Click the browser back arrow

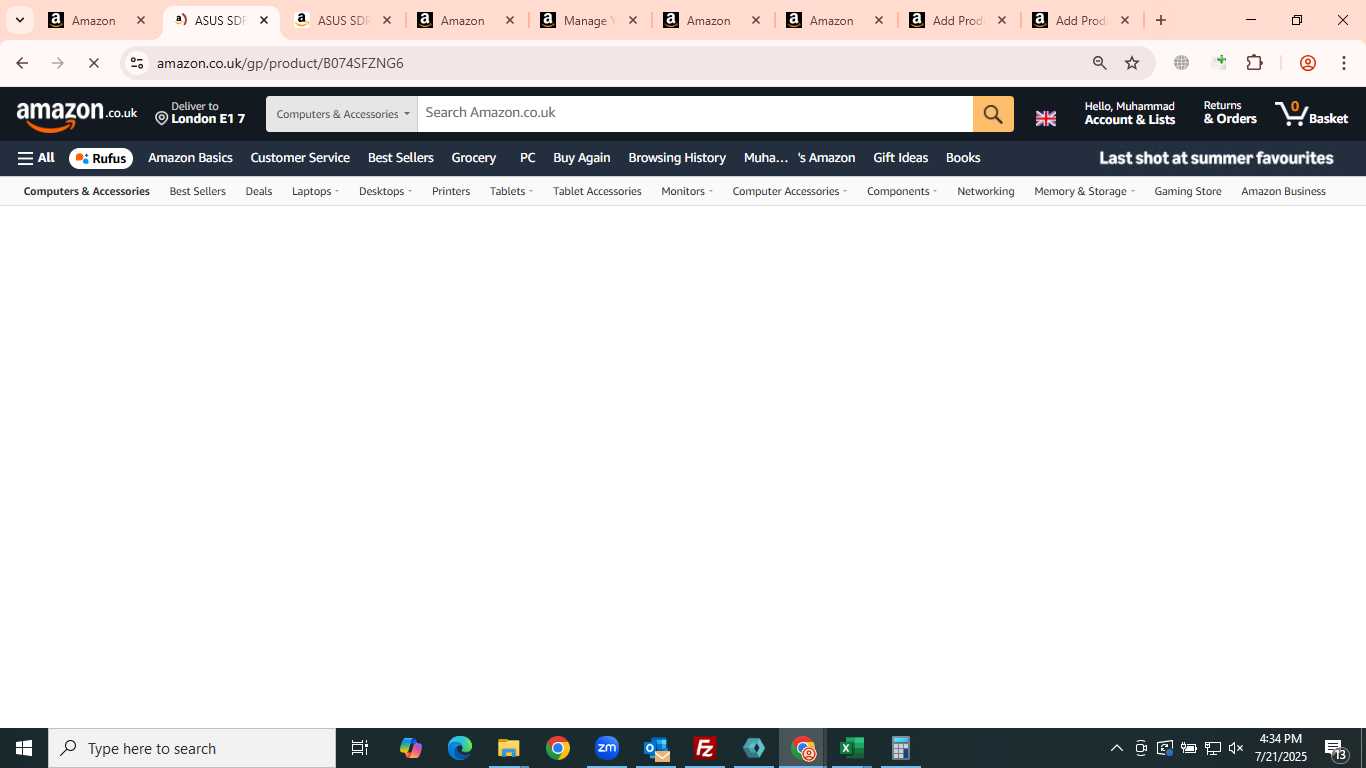22,63
